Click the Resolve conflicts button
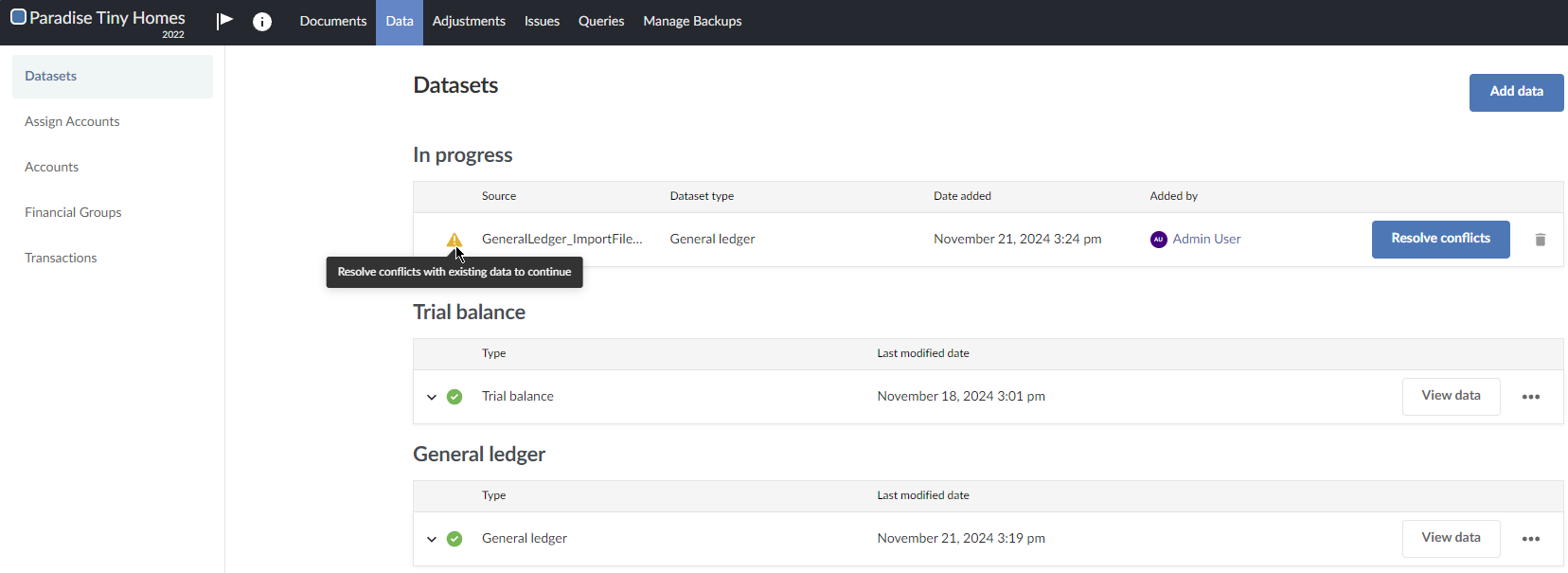Screen dimensions: 1568x573 point(1440,239)
